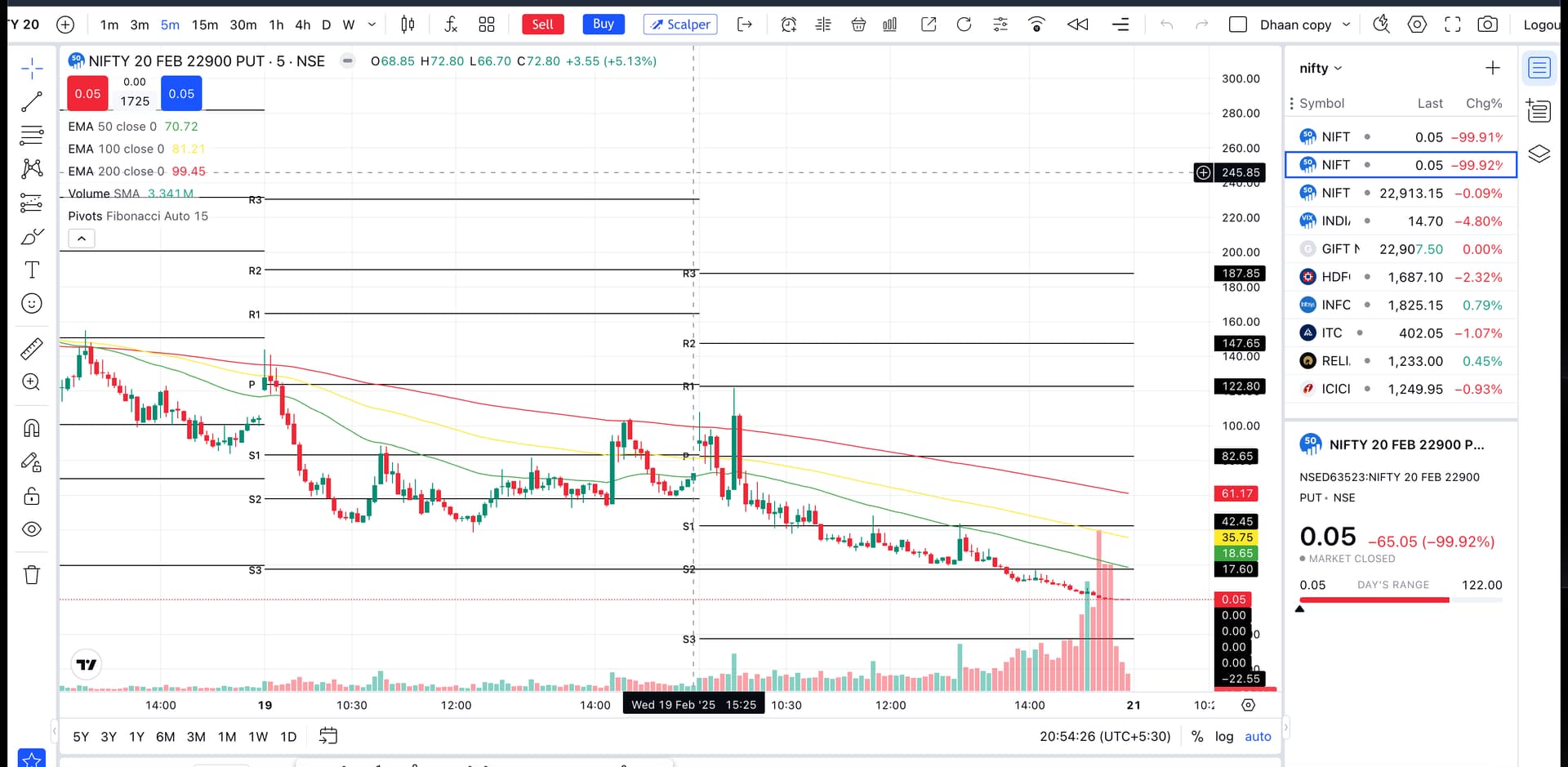The height and width of the screenshot is (767, 1568).
Task: Click the blue Buy button
Action: tap(604, 25)
